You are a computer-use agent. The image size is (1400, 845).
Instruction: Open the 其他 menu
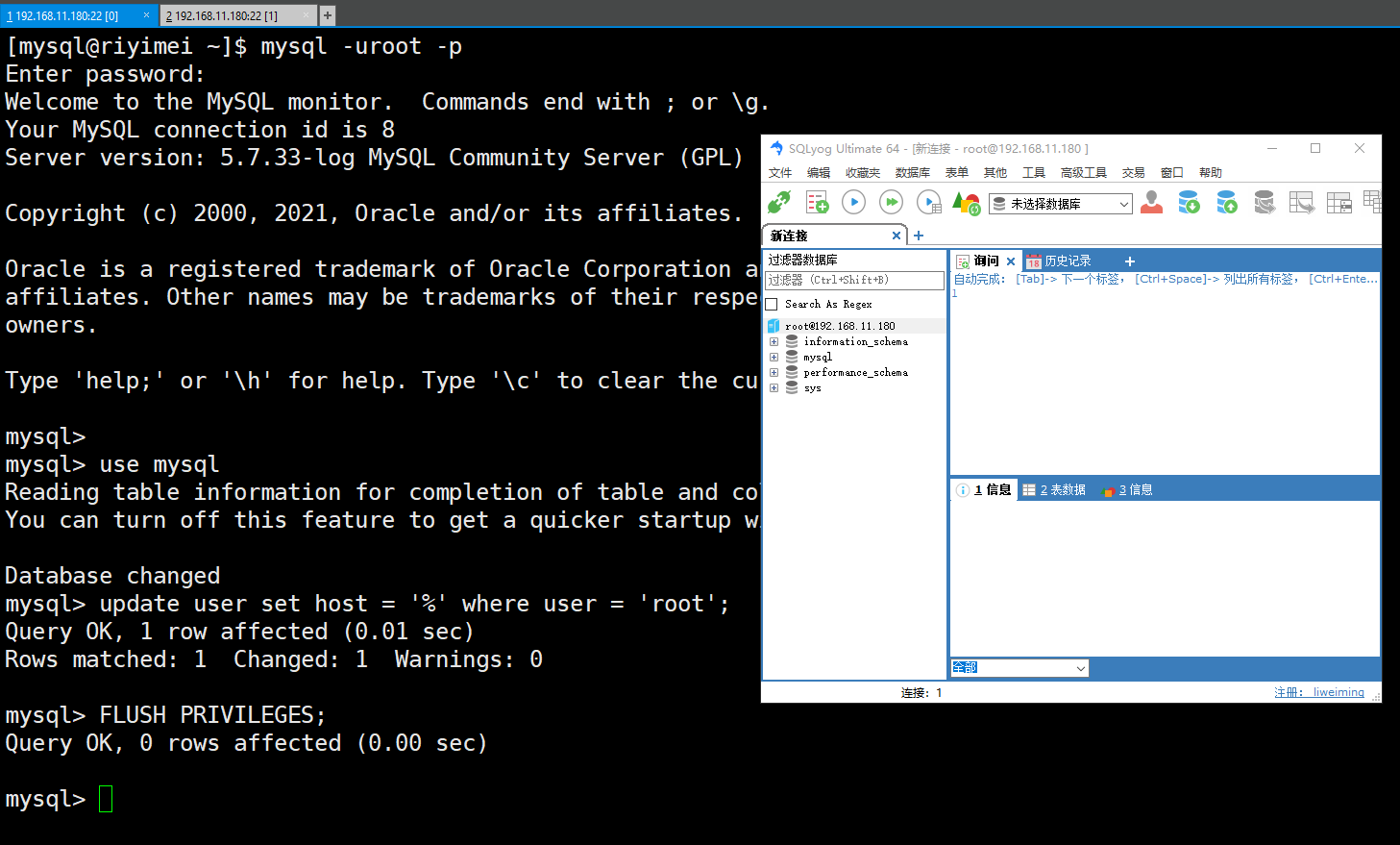click(x=995, y=173)
